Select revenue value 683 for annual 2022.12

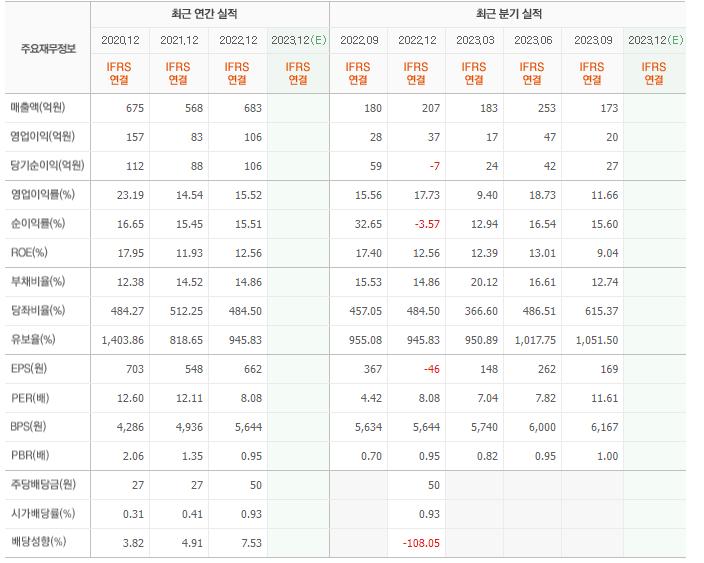[x=253, y=108]
